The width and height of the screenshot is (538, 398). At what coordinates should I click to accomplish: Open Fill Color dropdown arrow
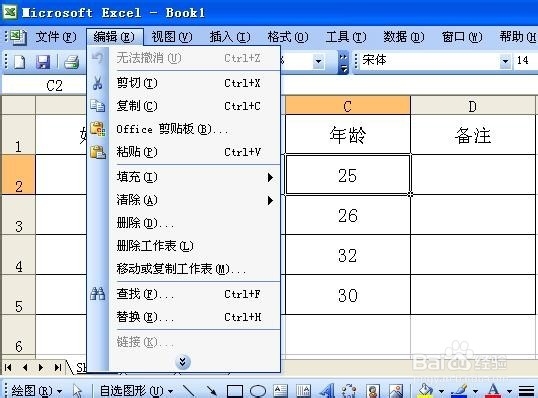tap(441, 391)
